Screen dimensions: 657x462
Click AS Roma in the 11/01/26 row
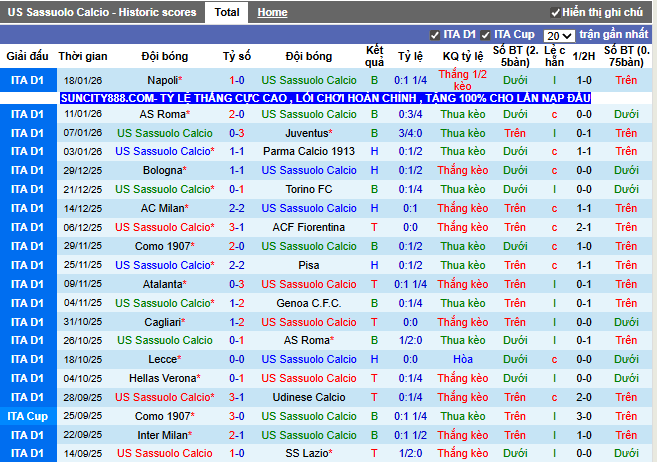click(x=163, y=114)
